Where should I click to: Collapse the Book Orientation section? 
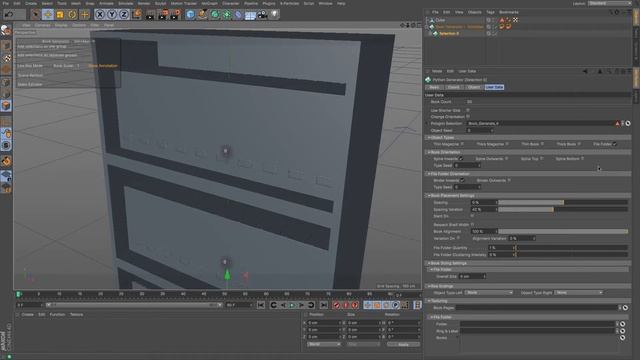tap(429, 152)
